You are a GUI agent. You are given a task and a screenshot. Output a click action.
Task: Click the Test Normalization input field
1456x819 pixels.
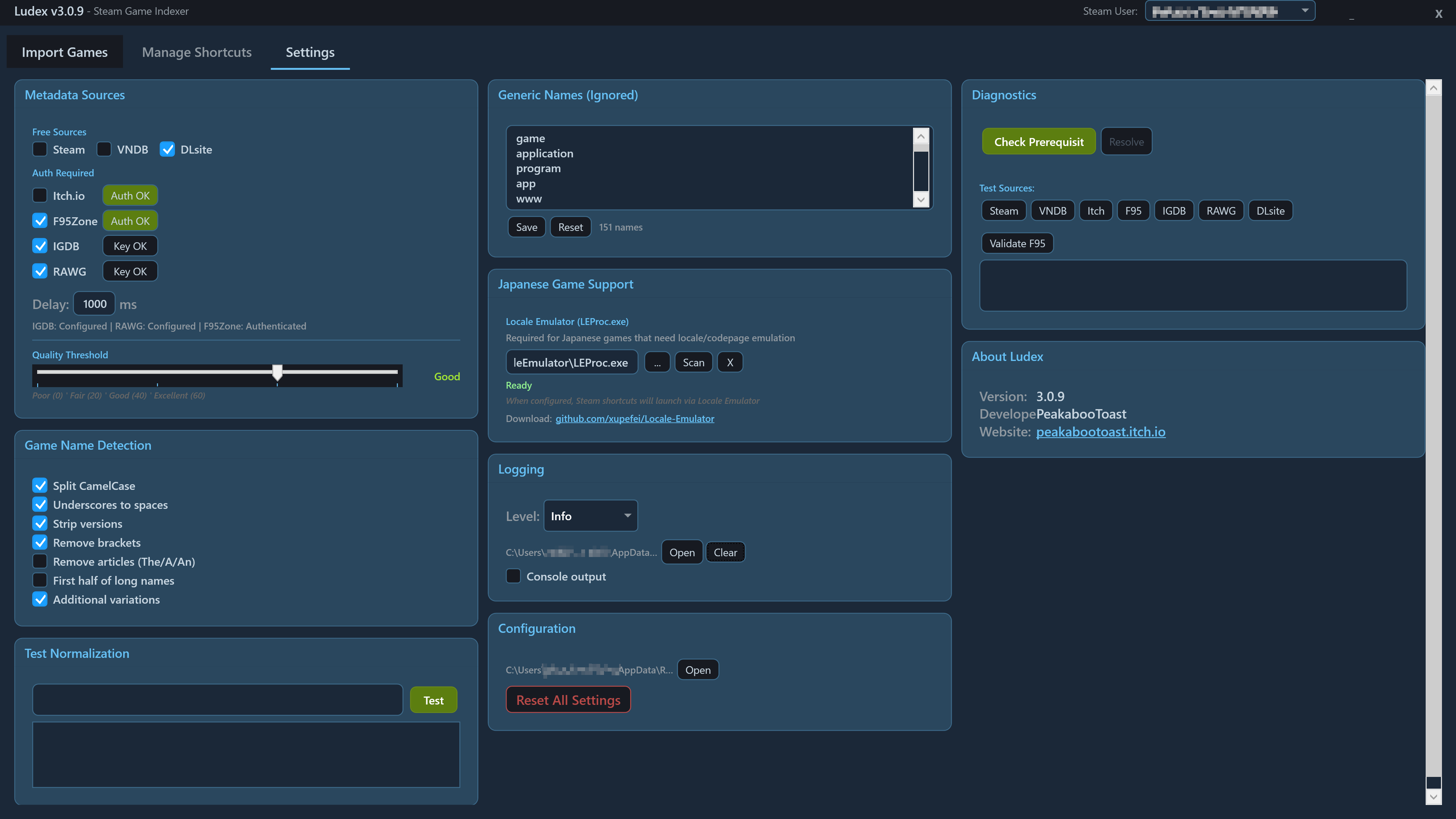click(218, 700)
